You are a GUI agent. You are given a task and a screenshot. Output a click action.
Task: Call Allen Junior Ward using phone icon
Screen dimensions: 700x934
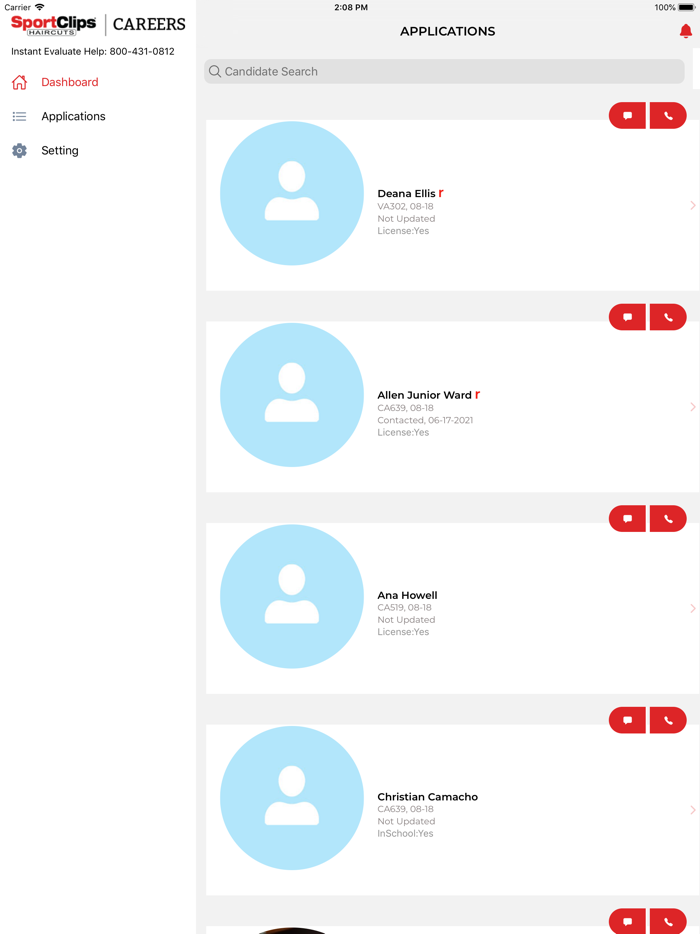(x=668, y=317)
